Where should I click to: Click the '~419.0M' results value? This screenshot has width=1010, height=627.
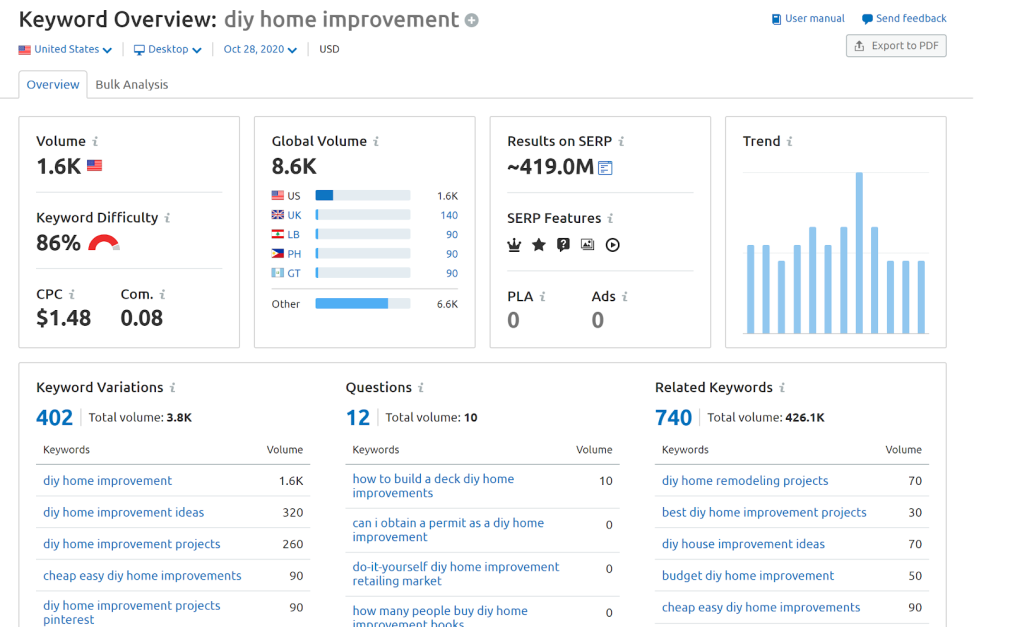click(551, 168)
